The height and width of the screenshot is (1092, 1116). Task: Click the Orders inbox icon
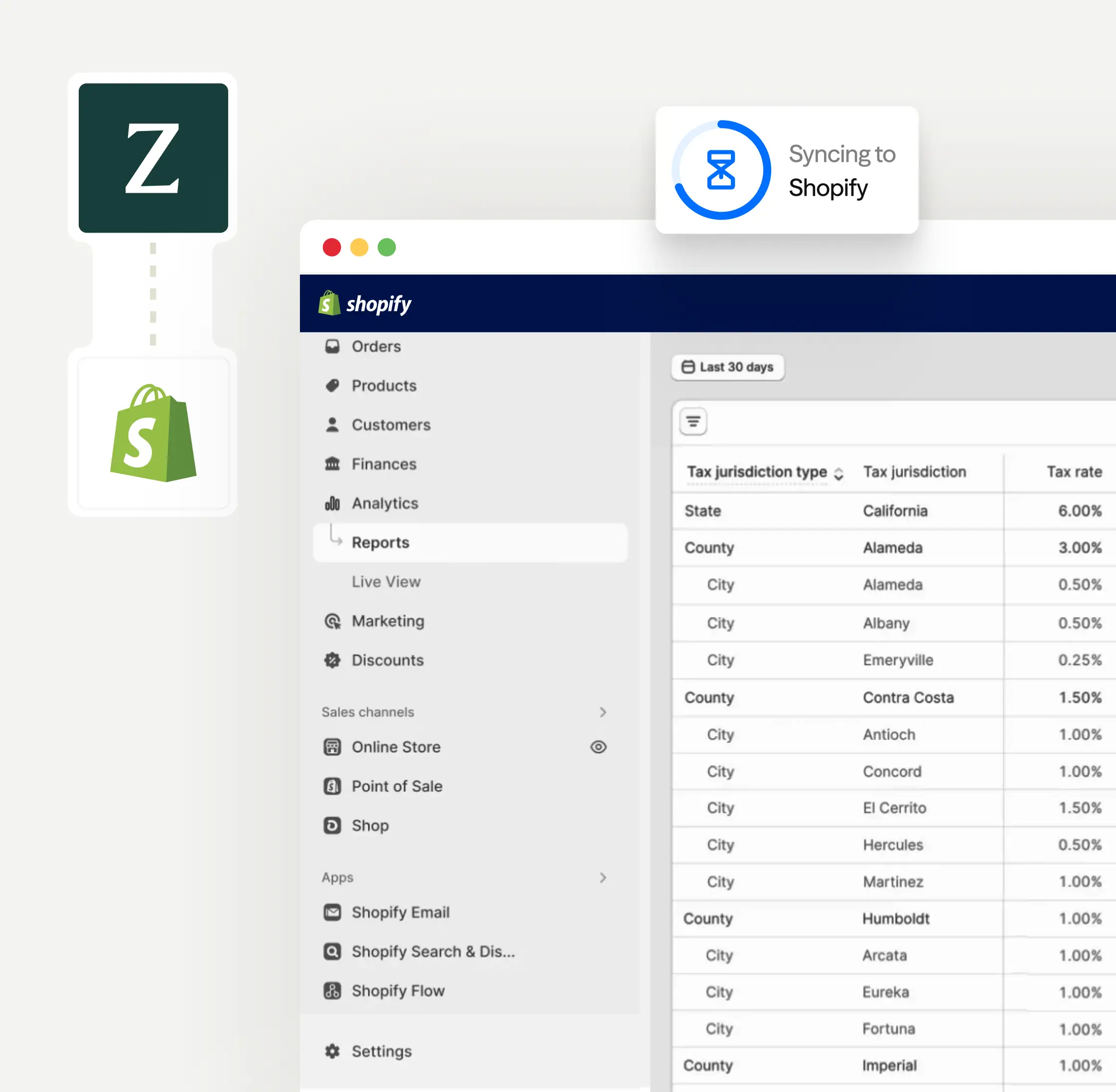point(332,346)
